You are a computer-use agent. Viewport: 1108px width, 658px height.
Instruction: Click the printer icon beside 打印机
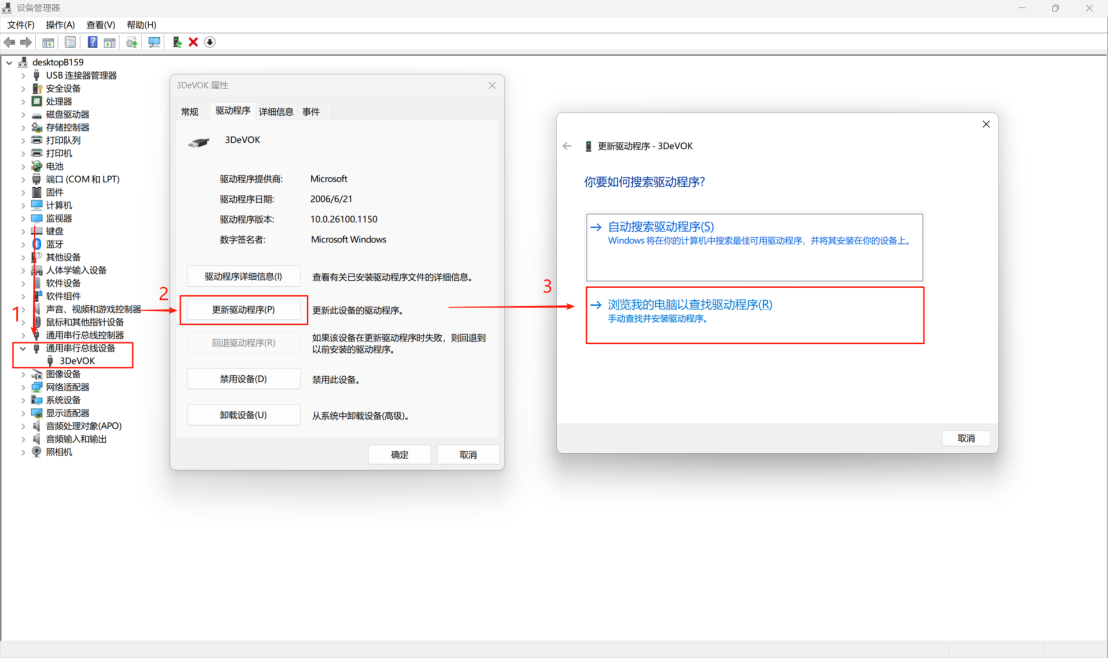click(37, 153)
